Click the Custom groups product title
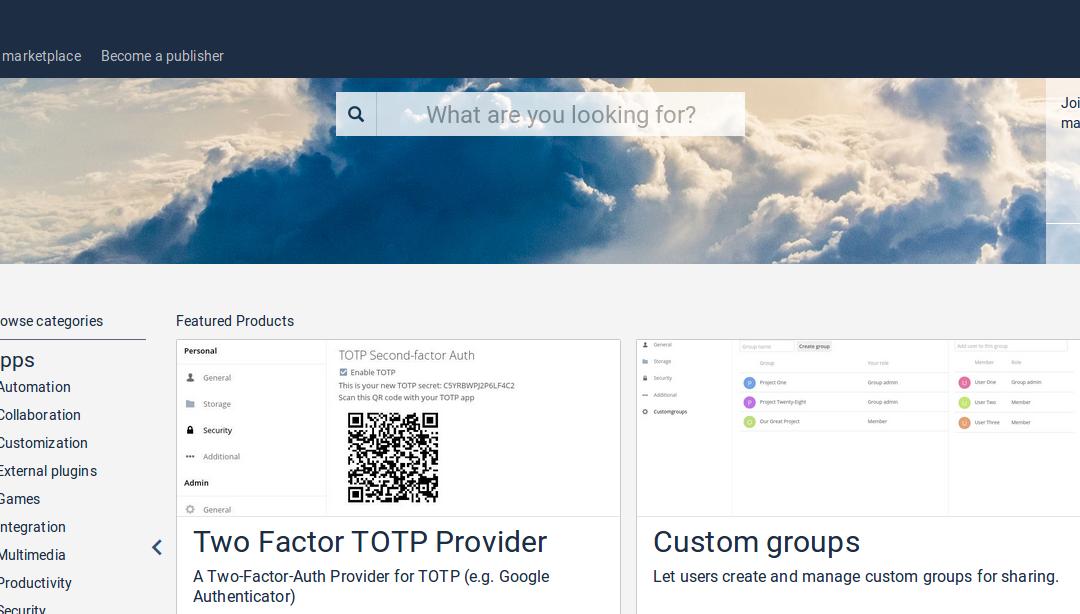Screen dimensions: 1080x614 (x=756, y=542)
